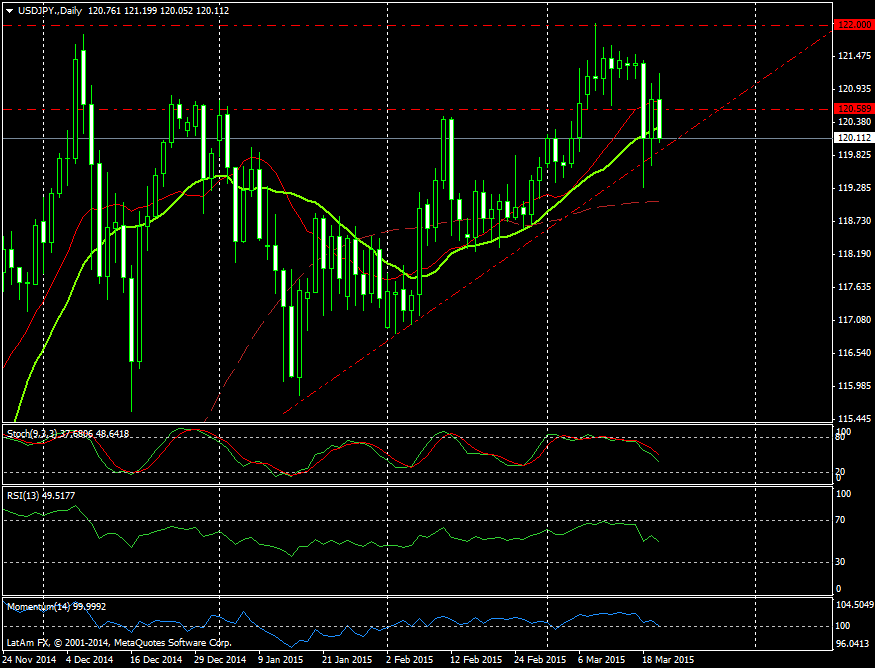Image resolution: width=875 pixels, height=668 pixels.
Task: Select the current price tag 120.112
Action: point(851,138)
